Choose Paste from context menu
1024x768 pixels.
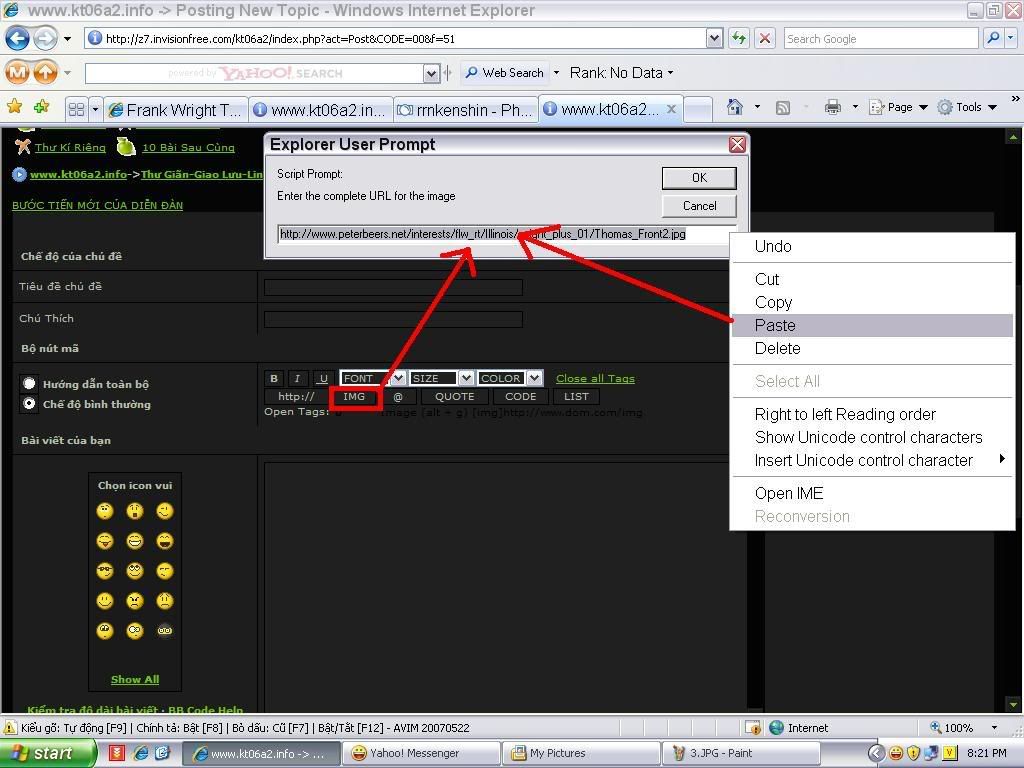pos(872,325)
